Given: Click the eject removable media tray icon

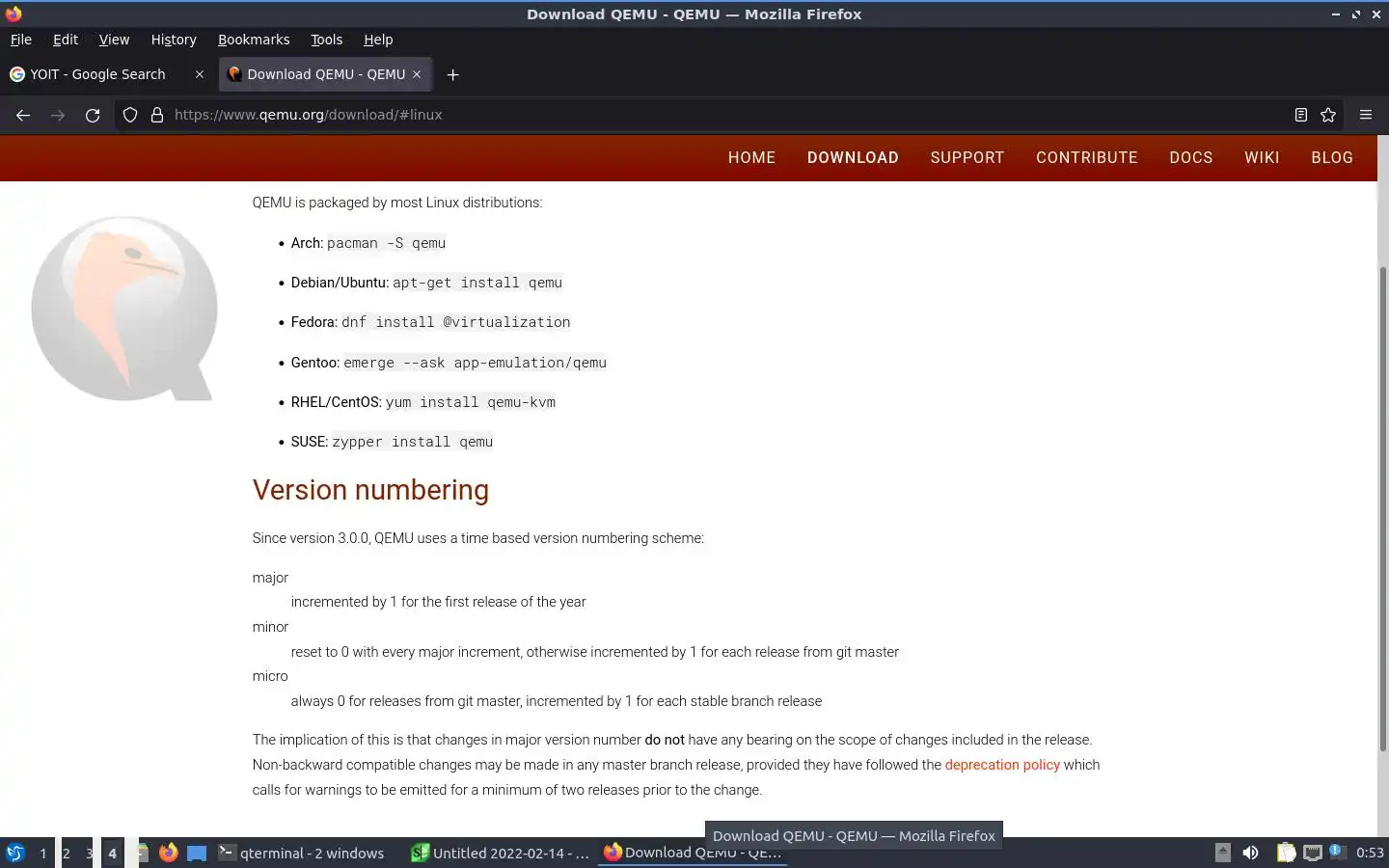Looking at the screenshot, I should pyautogui.click(x=1222, y=853).
